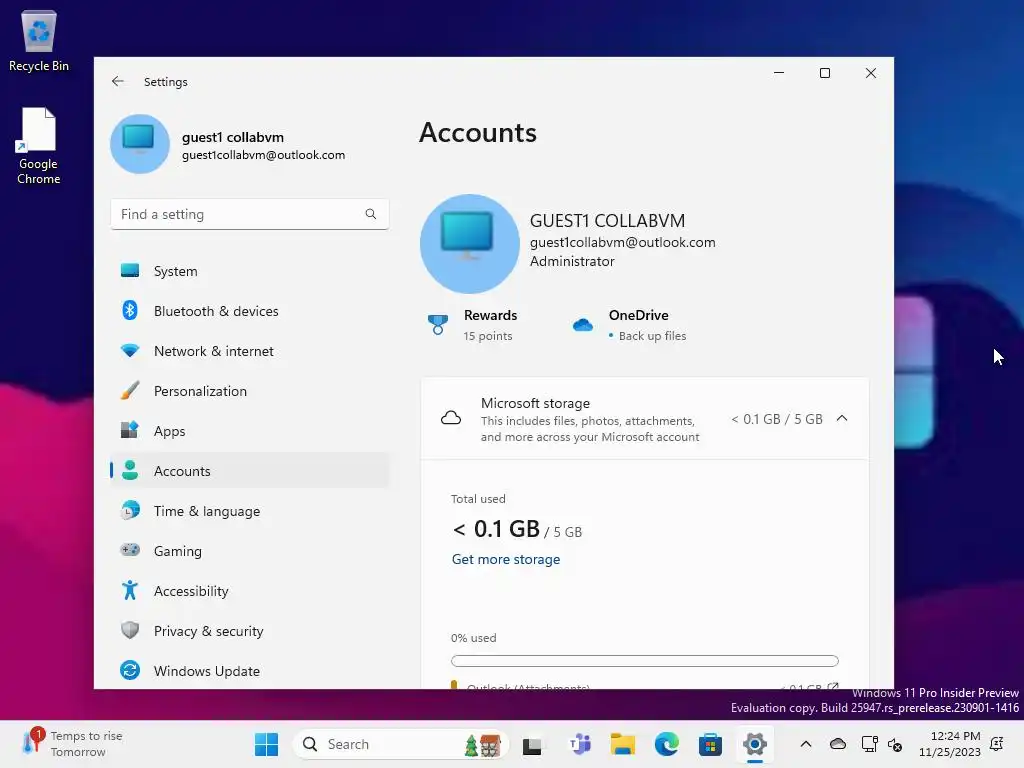
Task: Click the taskbar Search box
Action: (401, 744)
